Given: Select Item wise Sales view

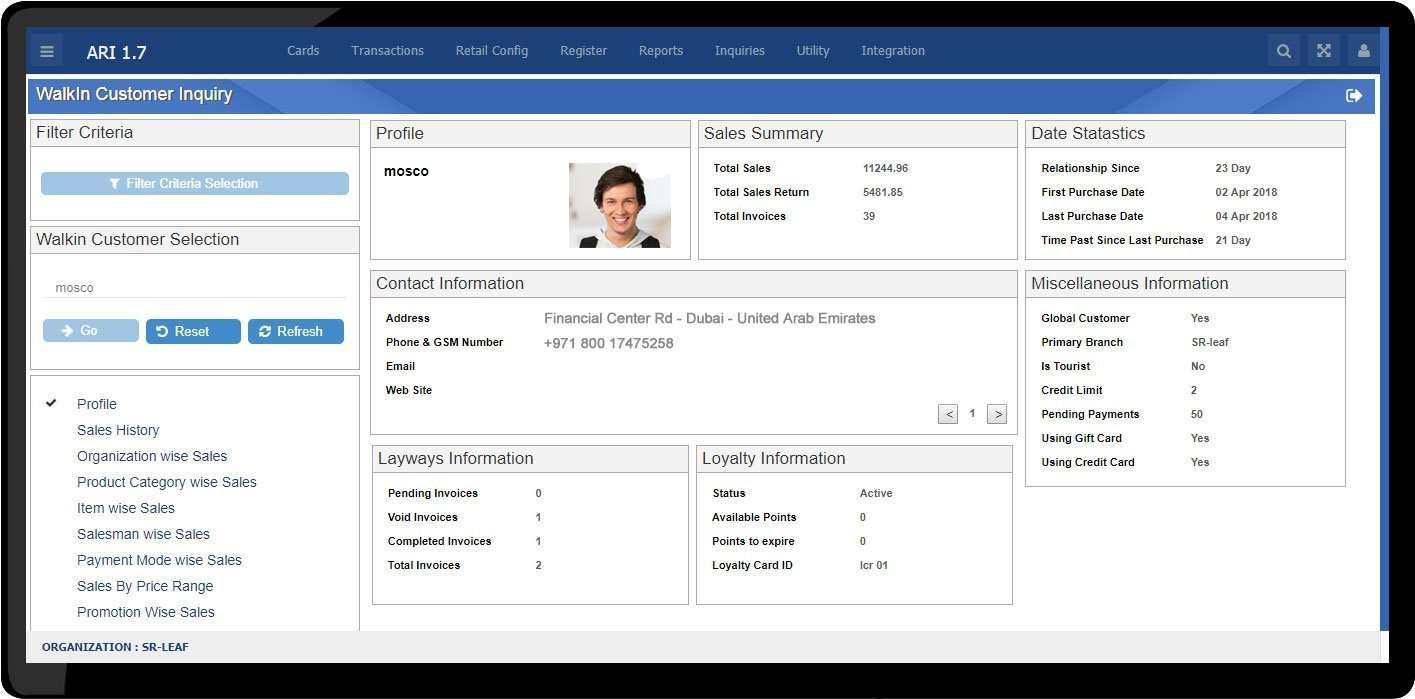Looking at the screenshot, I should (x=125, y=508).
